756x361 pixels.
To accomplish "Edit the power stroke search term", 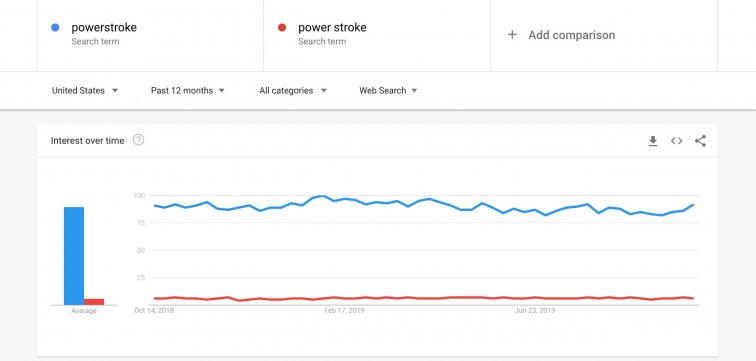I will (332, 27).
